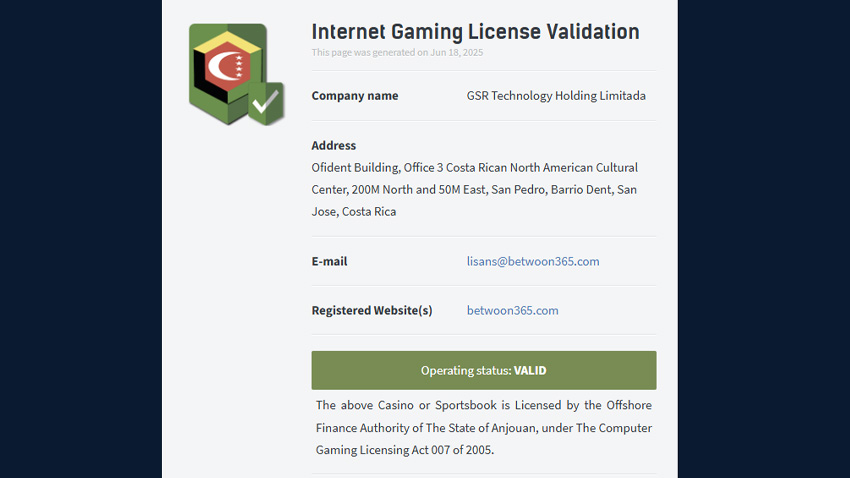This screenshot has height=478, width=850.
Task: Click the E-mail field label
Action: (329, 261)
